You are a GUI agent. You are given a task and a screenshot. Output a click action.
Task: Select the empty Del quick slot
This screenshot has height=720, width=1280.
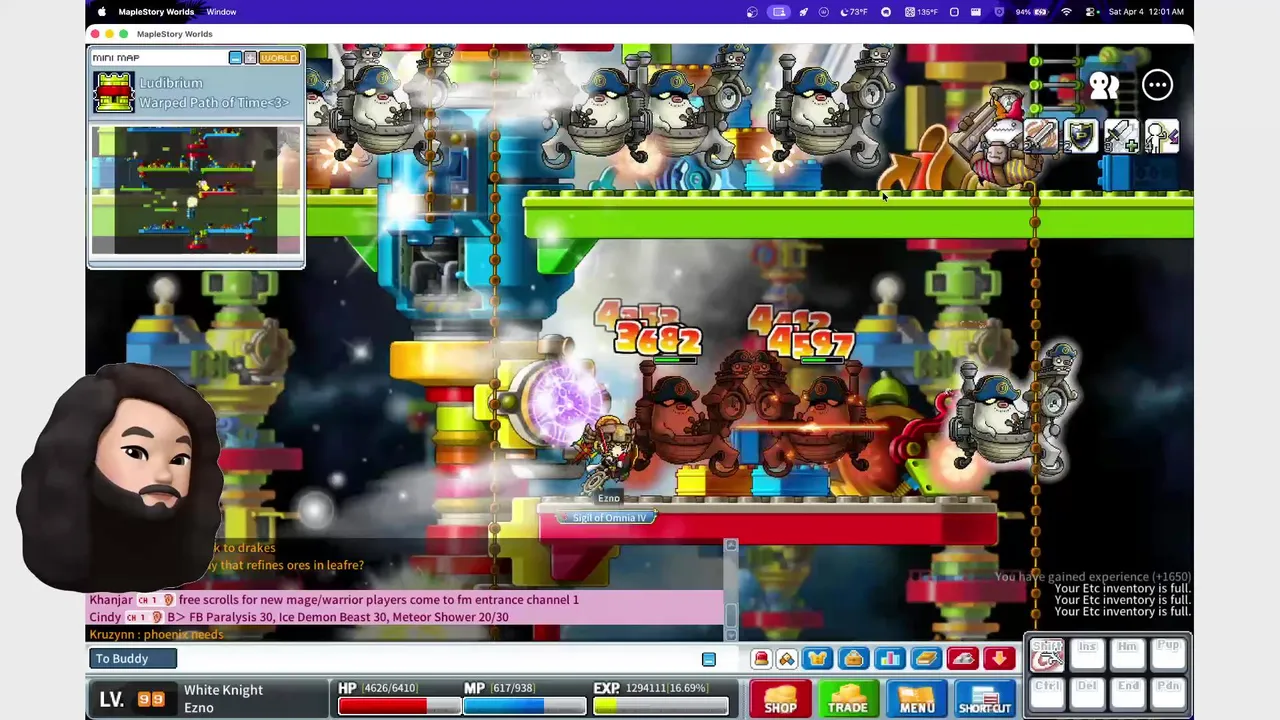(x=1087, y=693)
